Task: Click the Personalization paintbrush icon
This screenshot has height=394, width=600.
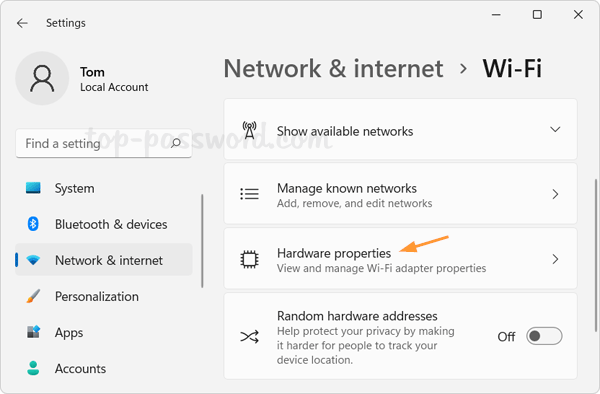Action: point(33,296)
